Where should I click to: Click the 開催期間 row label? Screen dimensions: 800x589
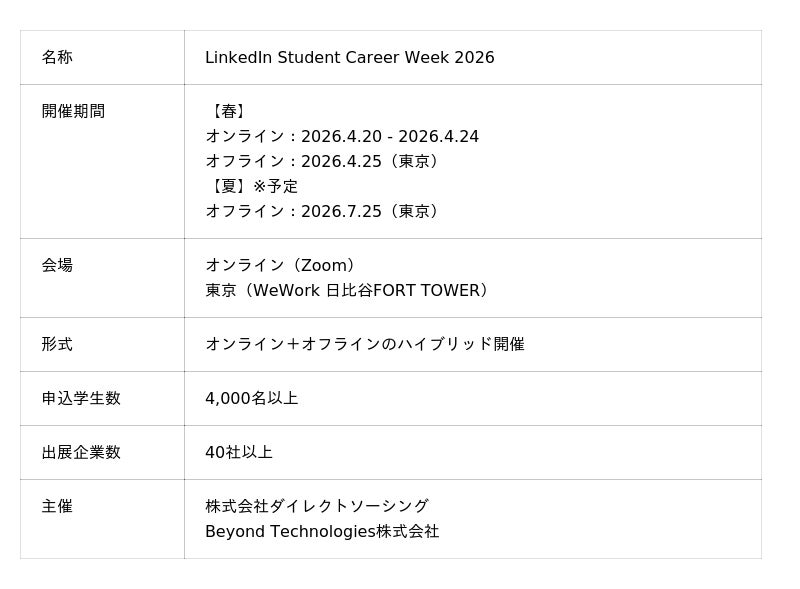73,112
